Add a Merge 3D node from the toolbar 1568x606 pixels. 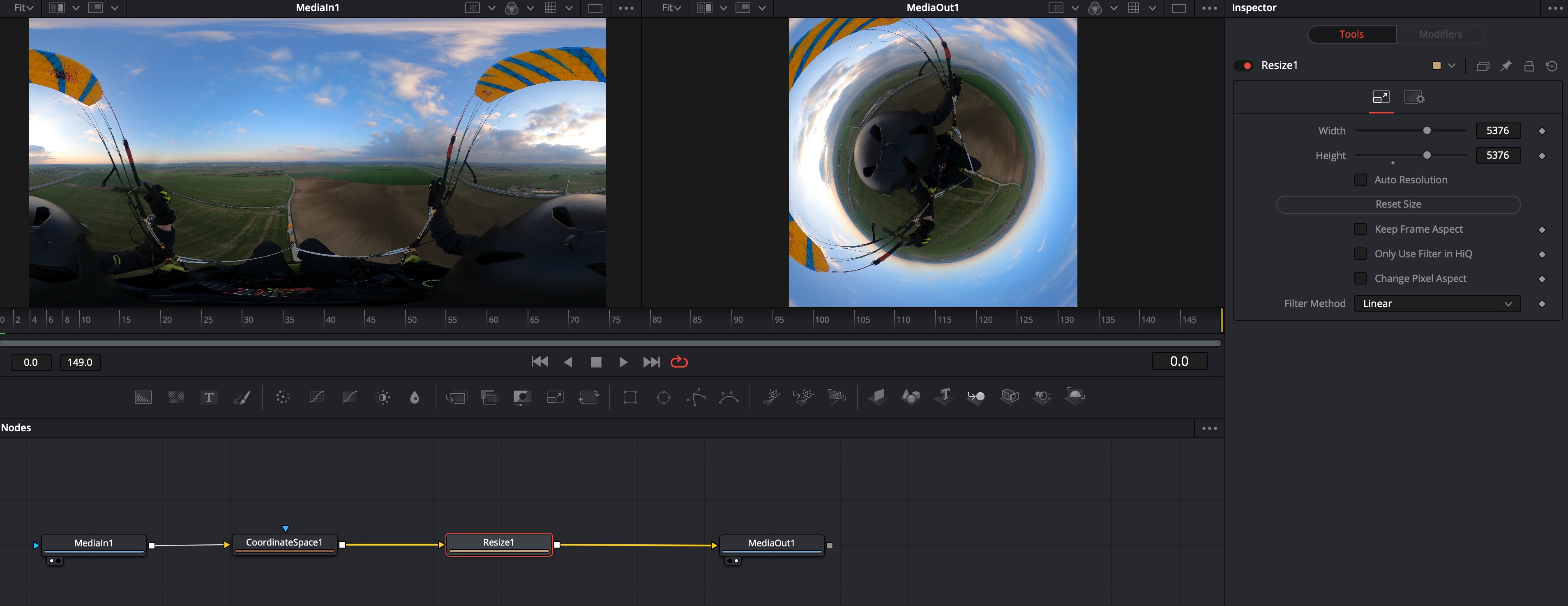click(x=976, y=397)
